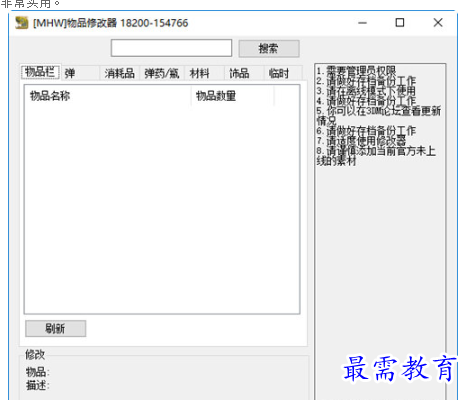The height and width of the screenshot is (400, 465).
Task: Minimize the 物品修改器 window
Action: [362, 23]
